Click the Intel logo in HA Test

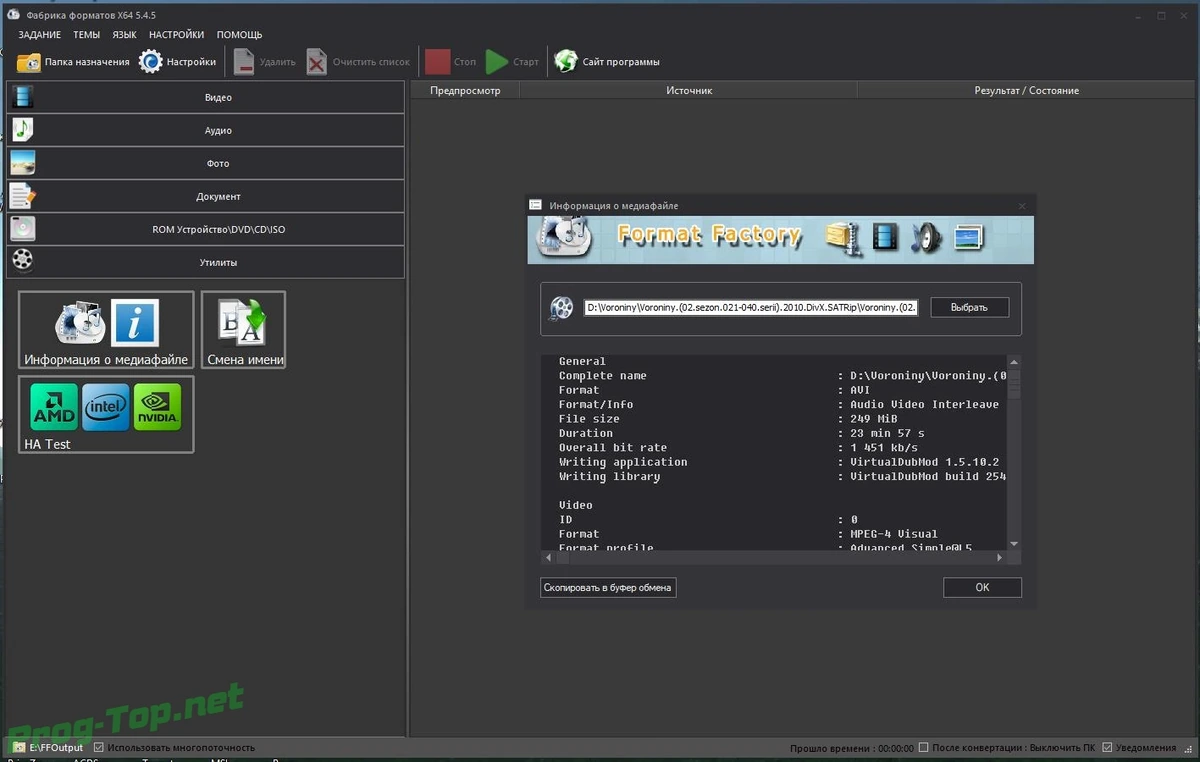pos(106,407)
